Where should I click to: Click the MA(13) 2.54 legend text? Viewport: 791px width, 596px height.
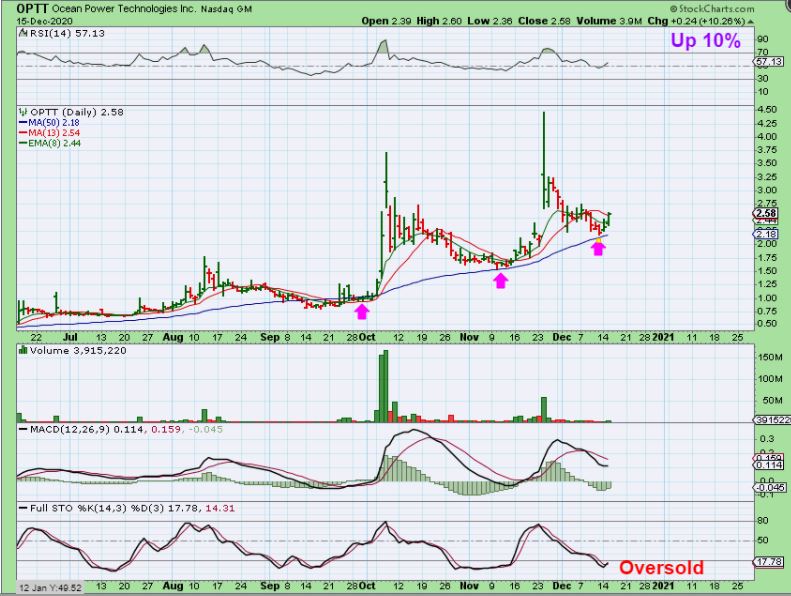tap(54, 133)
